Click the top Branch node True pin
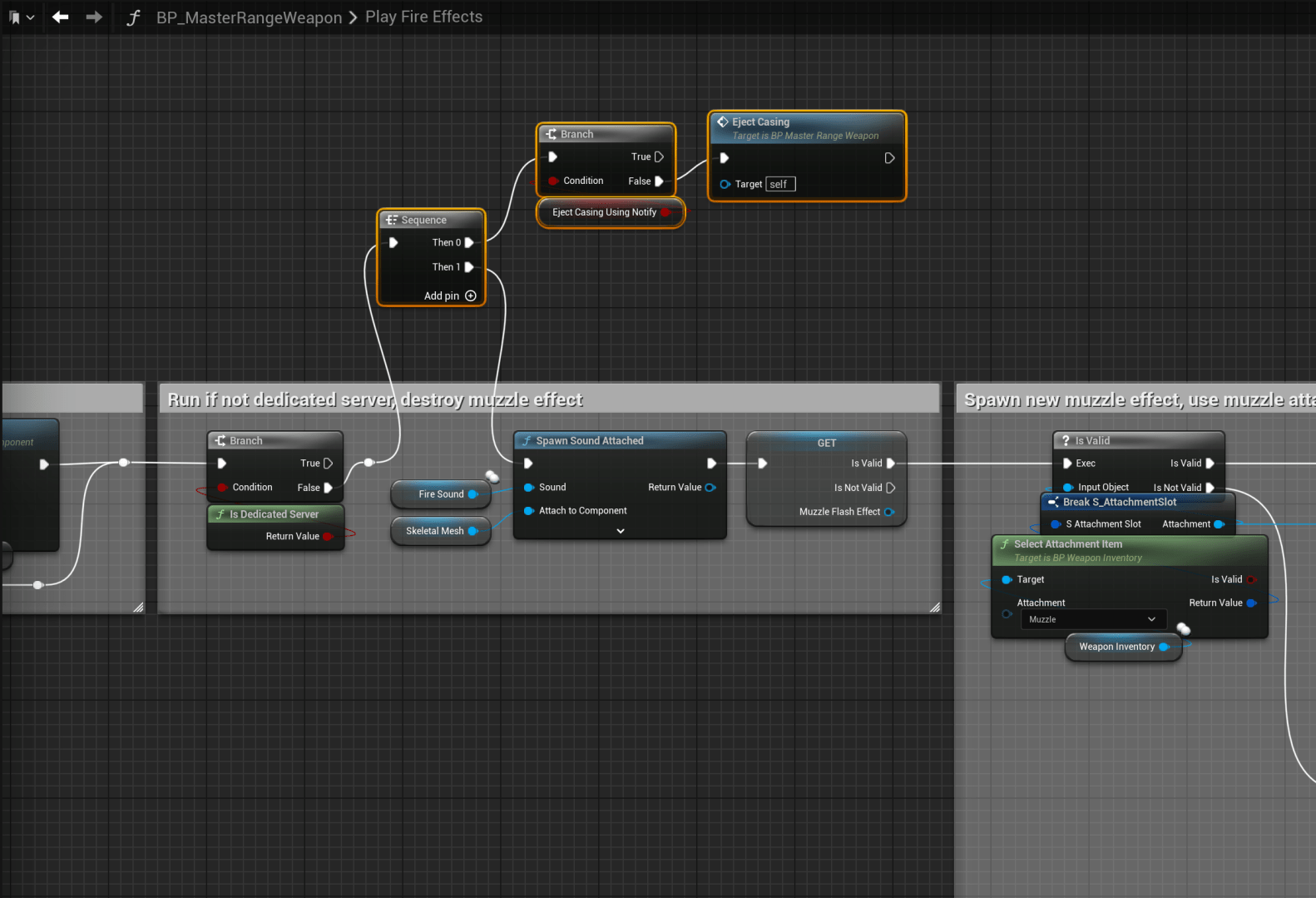Image resolution: width=1316 pixels, height=898 pixels. [x=659, y=156]
